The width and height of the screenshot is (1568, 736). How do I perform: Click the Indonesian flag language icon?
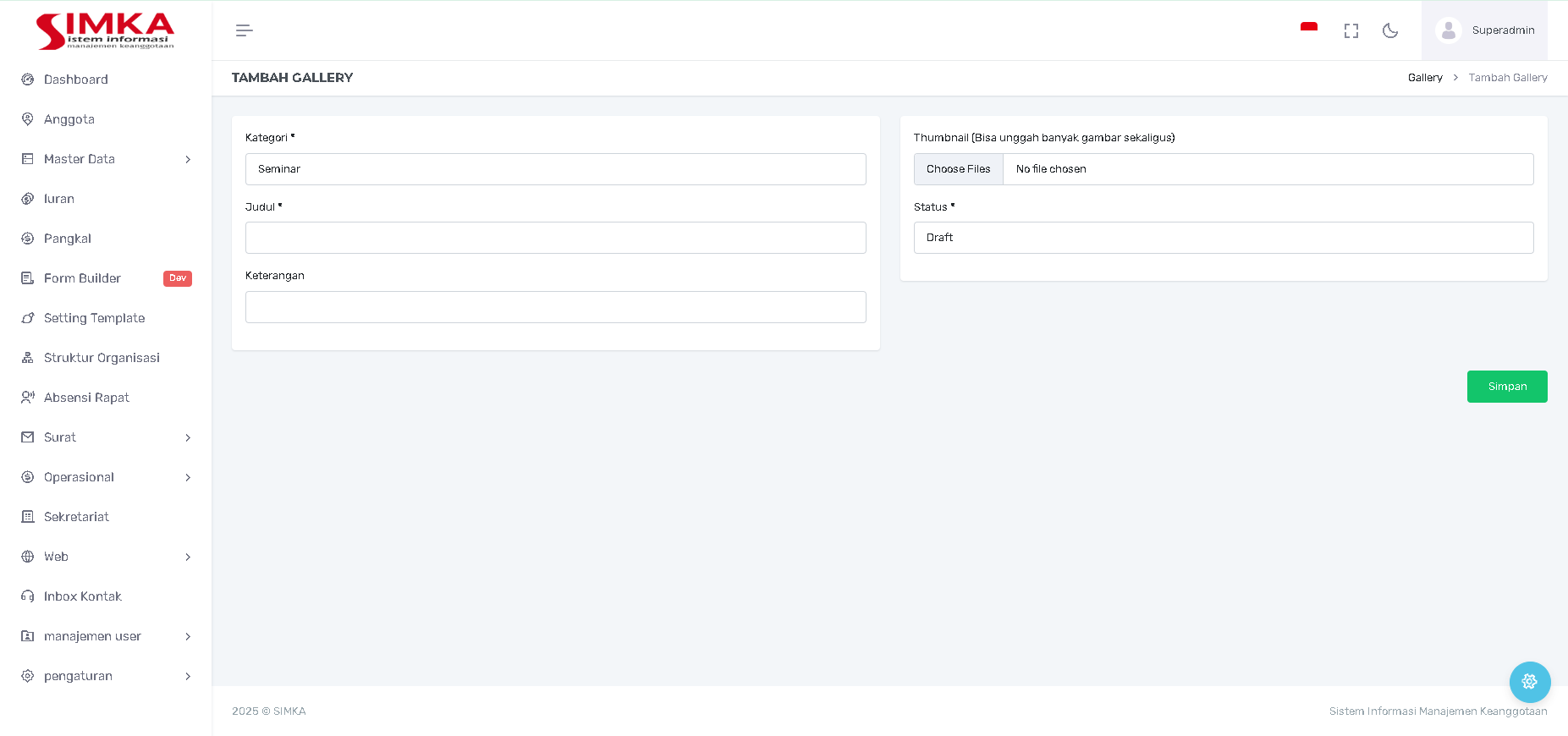(x=1308, y=29)
